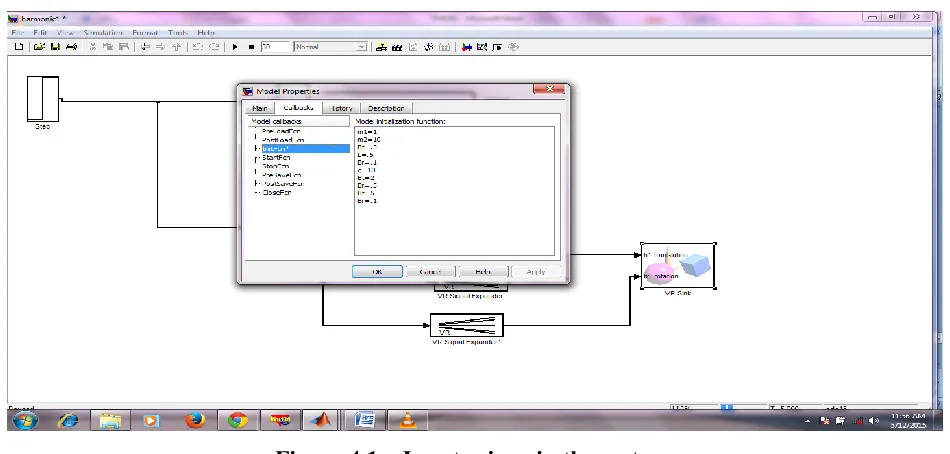
Task: Click the Apply button
Action: click(x=536, y=272)
